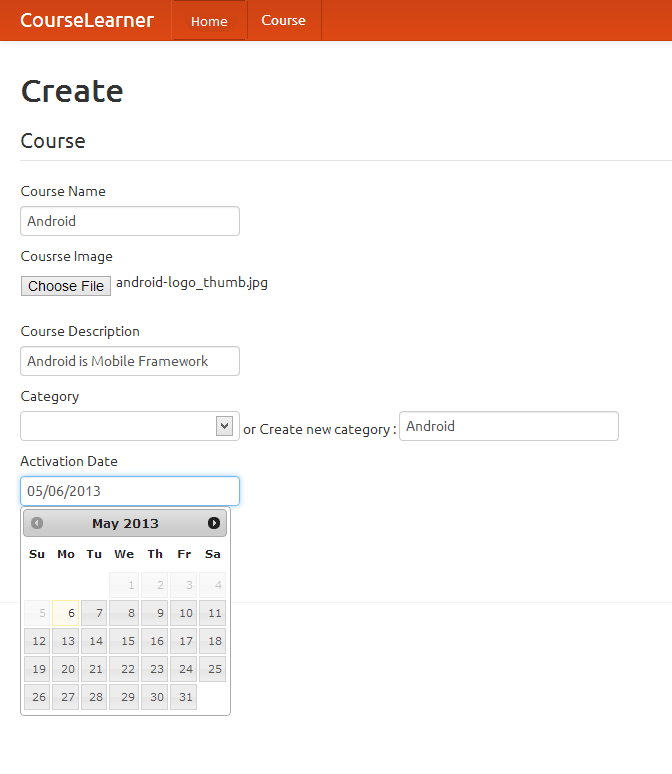Image resolution: width=672 pixels, height=774 pixels.
Task: Open the Home navigation tab
Action: [x=209, y=21]
